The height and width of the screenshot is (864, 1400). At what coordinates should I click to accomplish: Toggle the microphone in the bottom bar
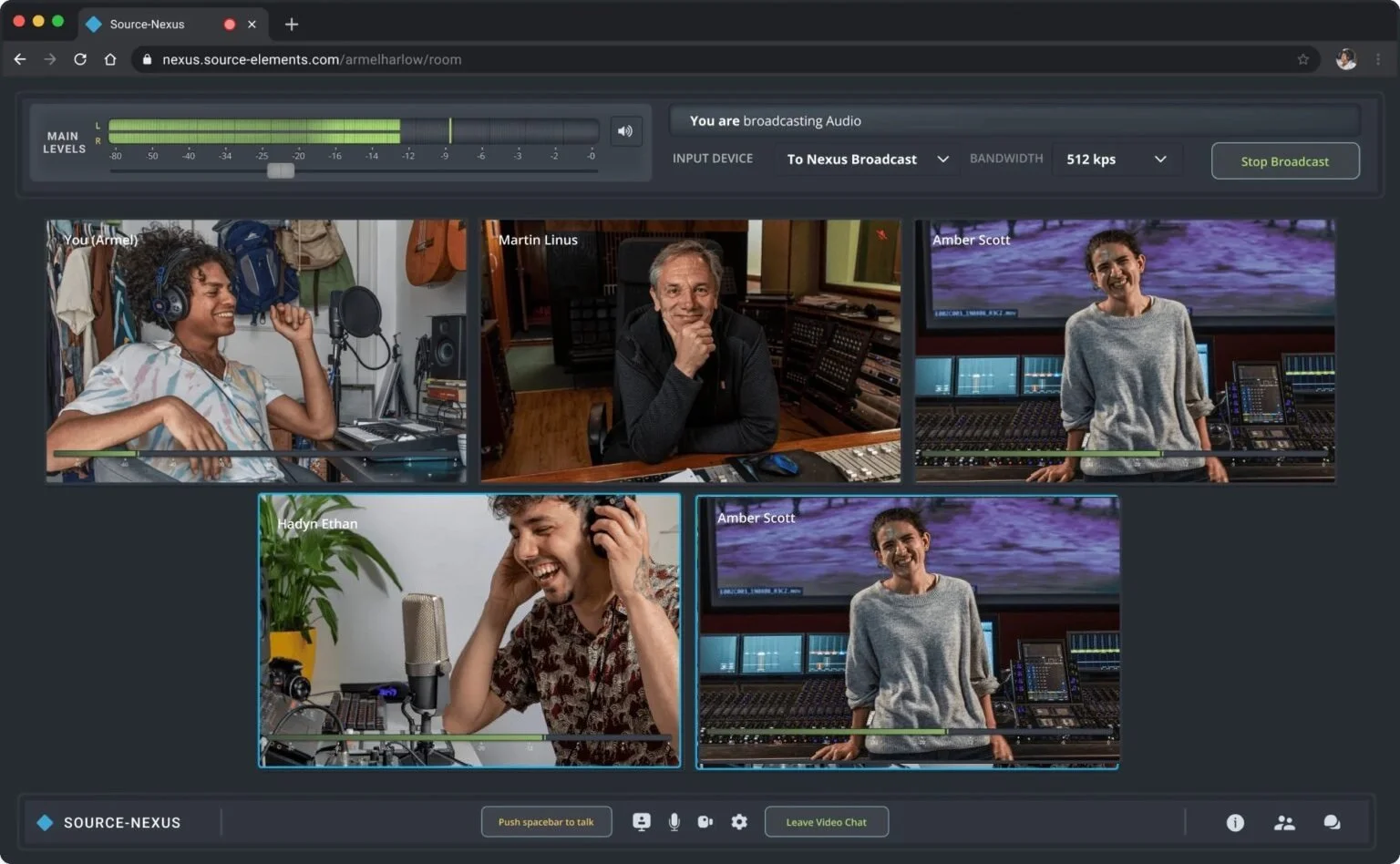pyautogui.click(x=674, y=822)
